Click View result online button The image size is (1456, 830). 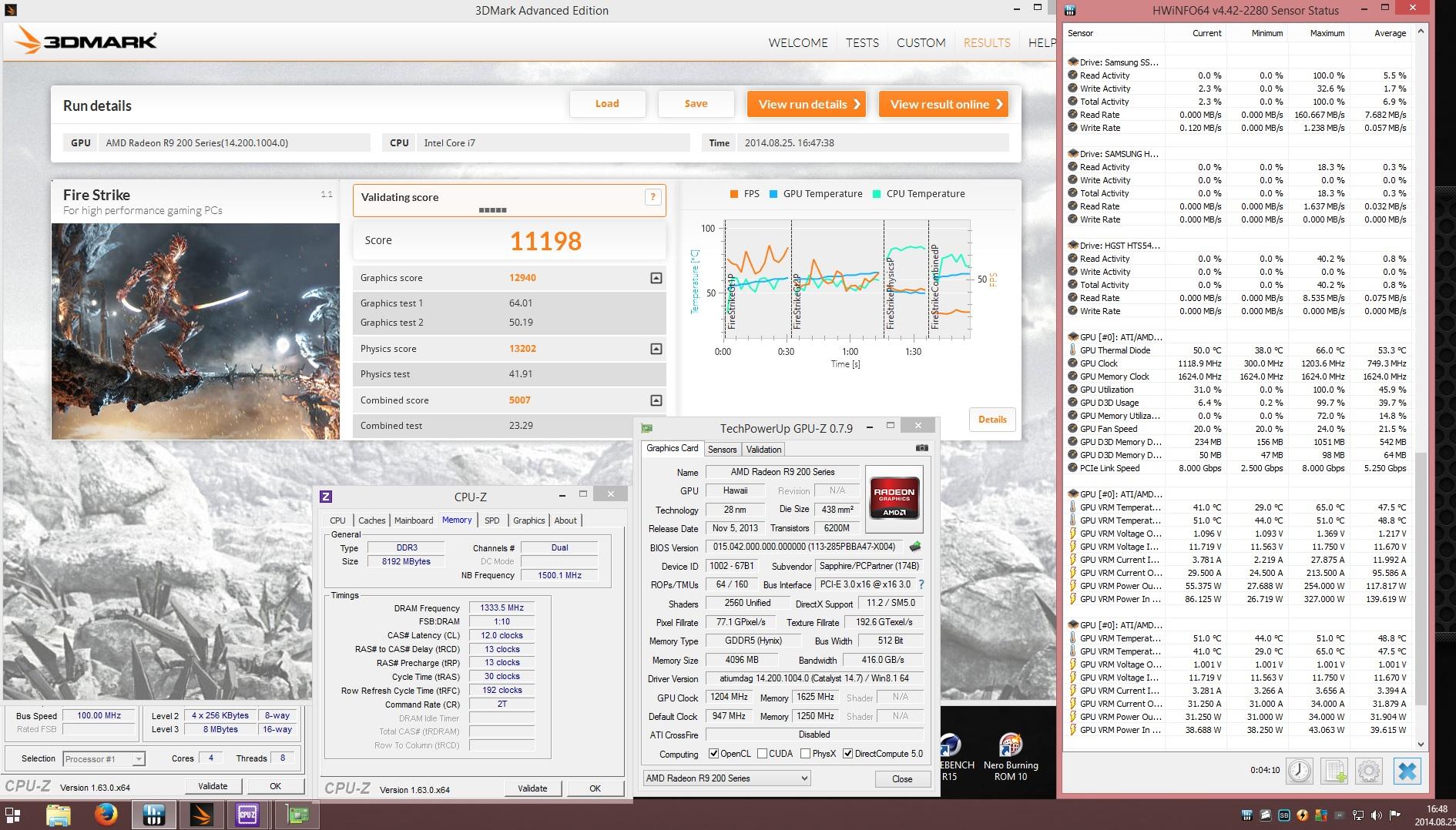coord(944,104)
